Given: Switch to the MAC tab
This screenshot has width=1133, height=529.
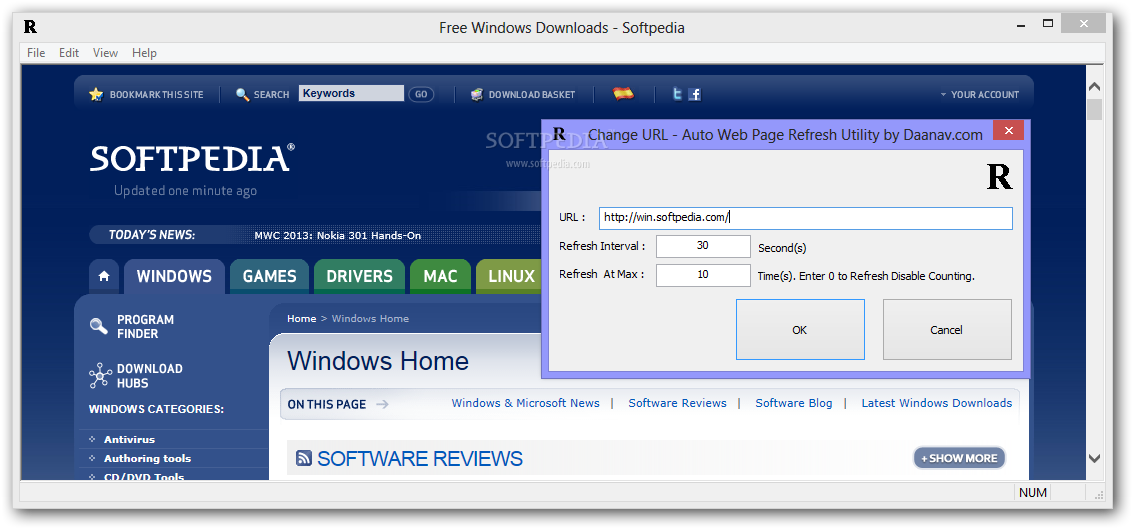Looking at the screenshot, I should pos(440,276).
